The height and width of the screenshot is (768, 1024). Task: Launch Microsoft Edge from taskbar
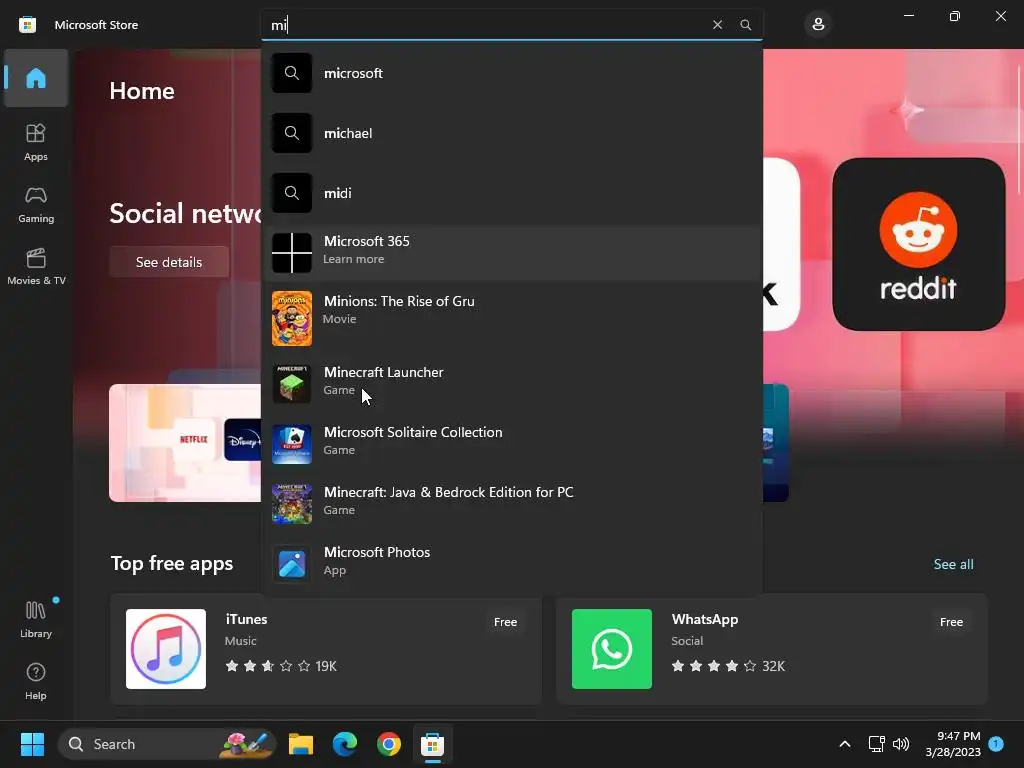point(345,744)
